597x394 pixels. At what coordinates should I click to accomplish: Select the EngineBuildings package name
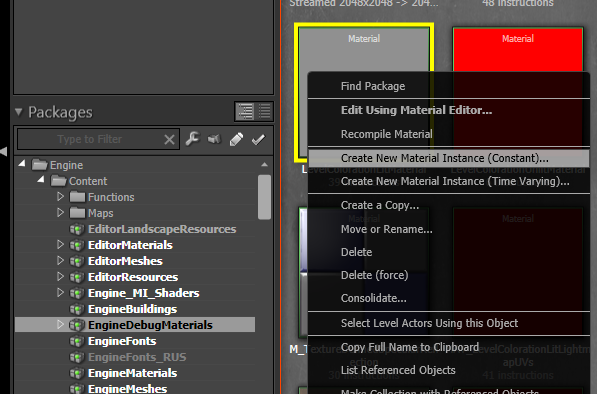132,309
